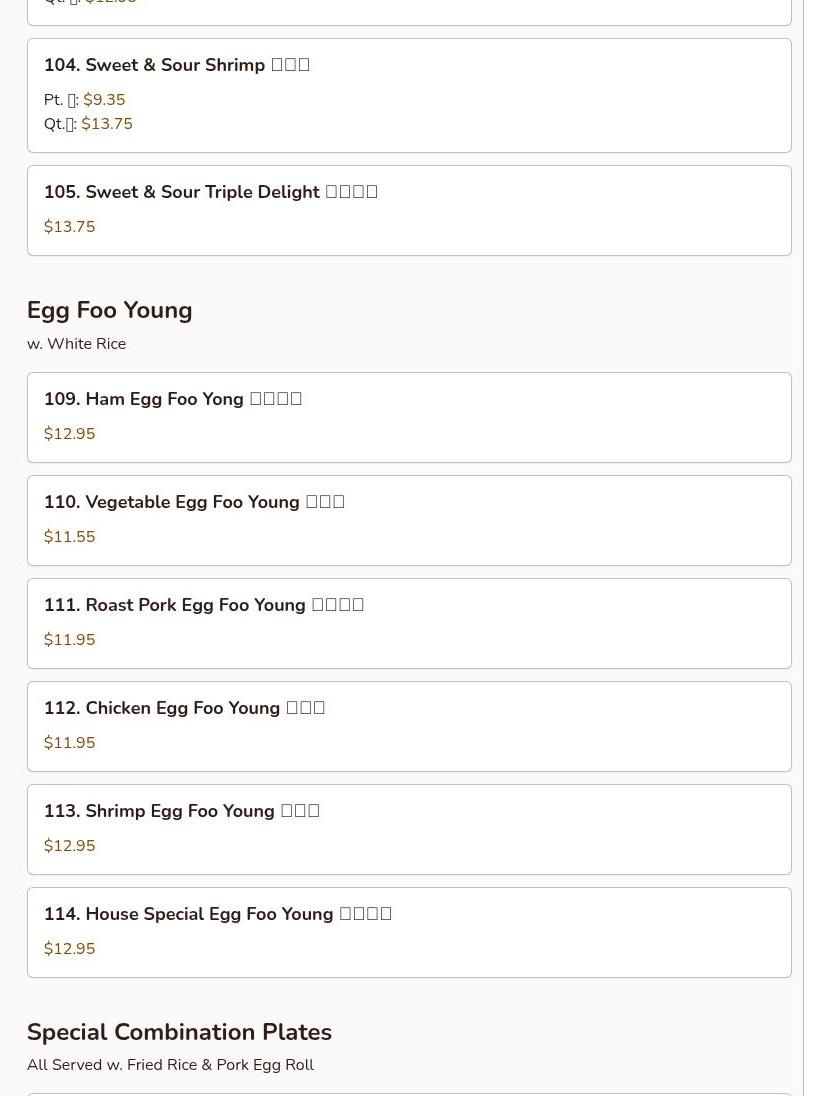Viewport: 824px width, 1096px height.
Task: Pick 114. House Special Egg Foo Young
Action: pyautogui.click(x=217, y=914)
